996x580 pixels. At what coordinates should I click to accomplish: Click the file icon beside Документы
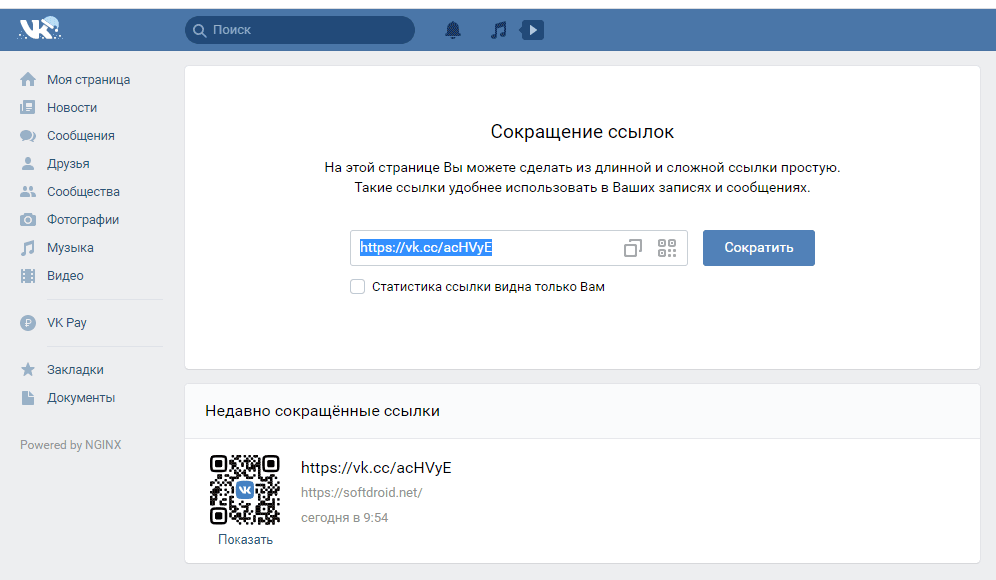(28, 398)
